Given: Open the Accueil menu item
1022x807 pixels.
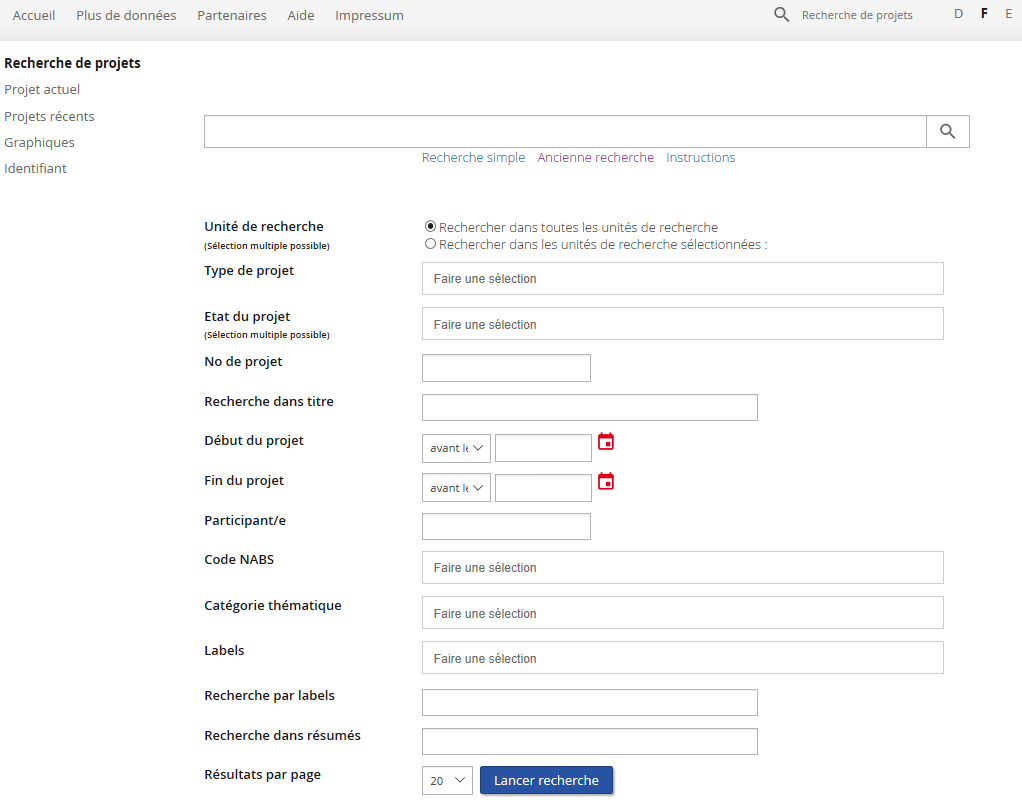Looking at the screenshot, I should (x=34, y=15).
